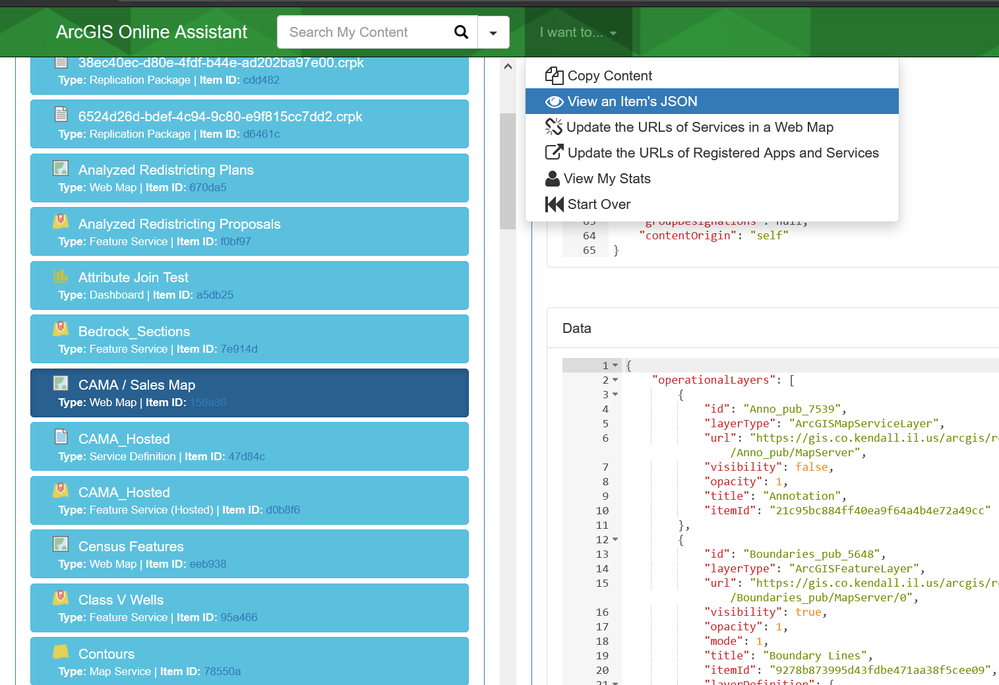
Task: Click the user icon beside View My Stats
Action: tap(552, 178)
